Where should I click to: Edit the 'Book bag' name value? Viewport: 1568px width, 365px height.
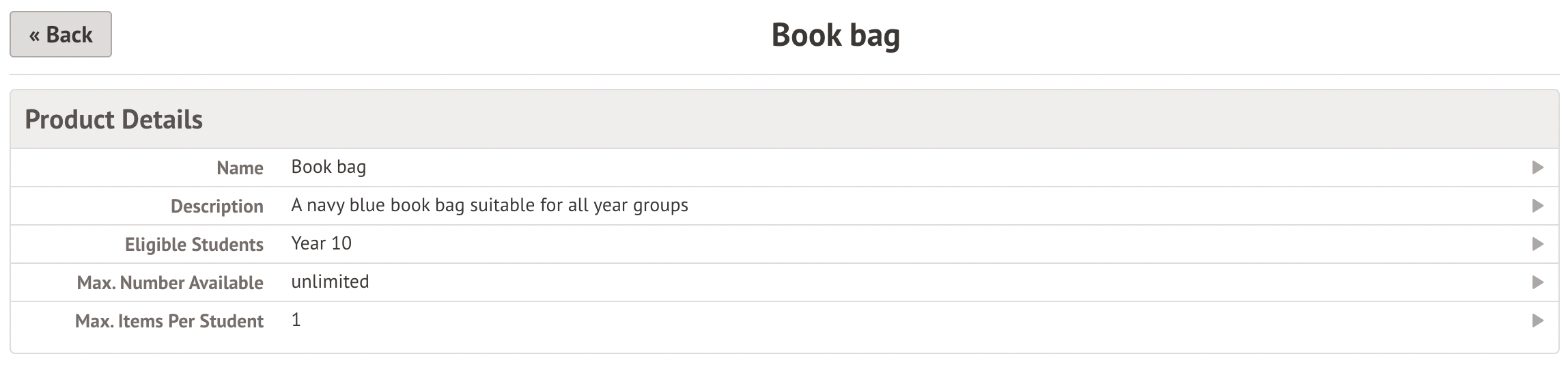click(328, 167)
